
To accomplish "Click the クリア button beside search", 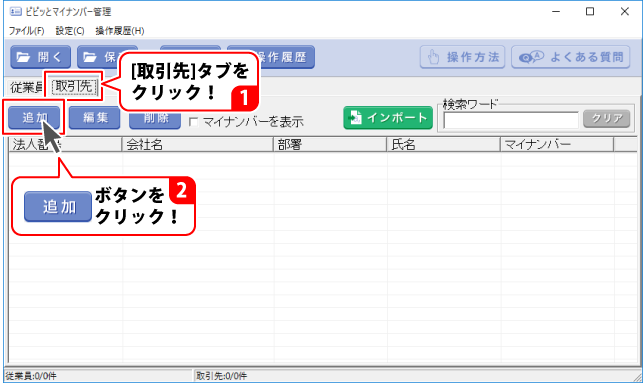I will click(x=607, y=119).
